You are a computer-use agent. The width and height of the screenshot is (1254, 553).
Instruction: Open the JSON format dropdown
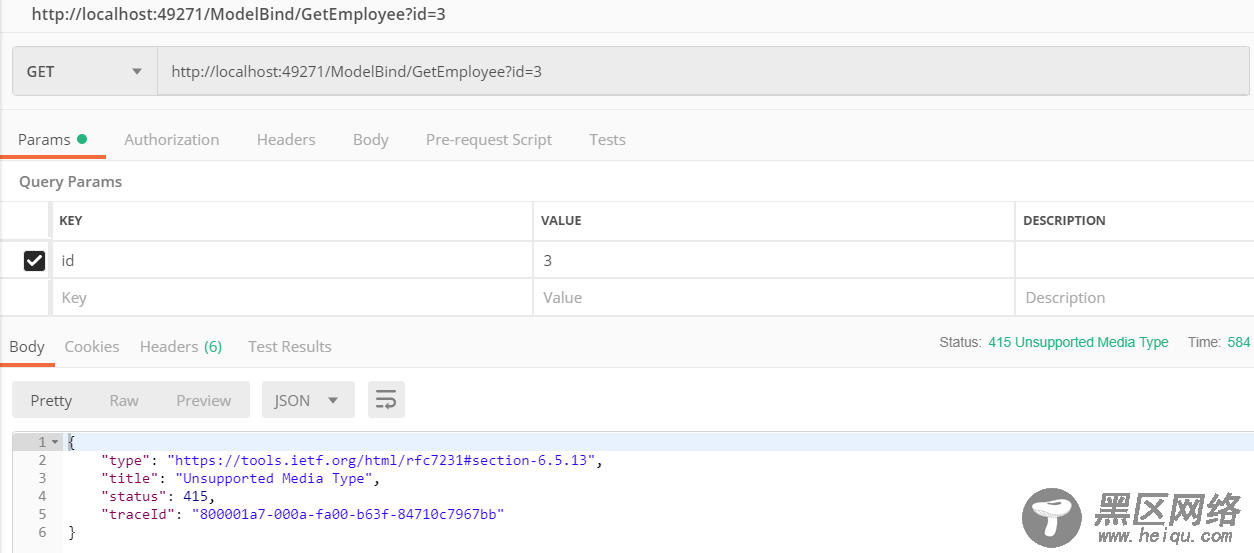tap(308, 400)
